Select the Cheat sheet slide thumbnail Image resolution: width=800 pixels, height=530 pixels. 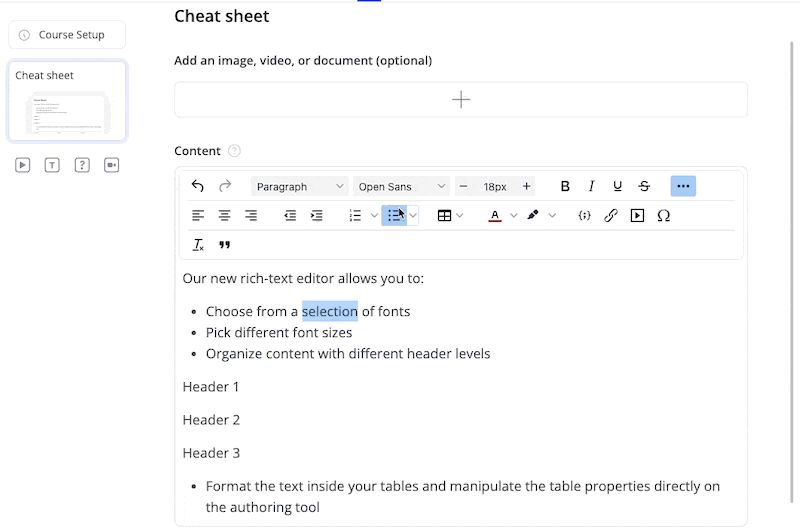click(x=68, y=102)
